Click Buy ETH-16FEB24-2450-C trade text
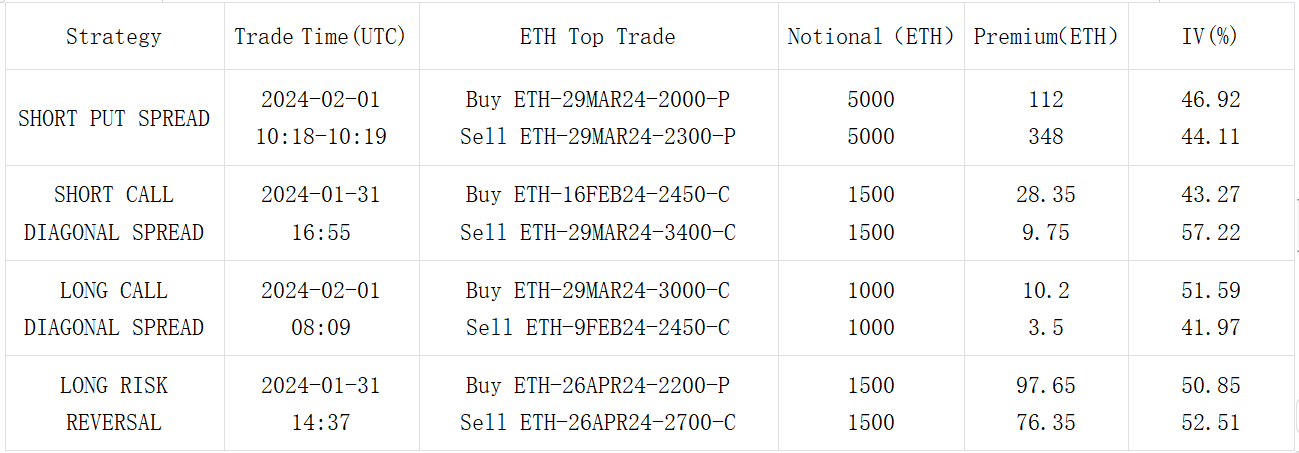Screen dimensions: 1299x453 (x=597, y=195)
